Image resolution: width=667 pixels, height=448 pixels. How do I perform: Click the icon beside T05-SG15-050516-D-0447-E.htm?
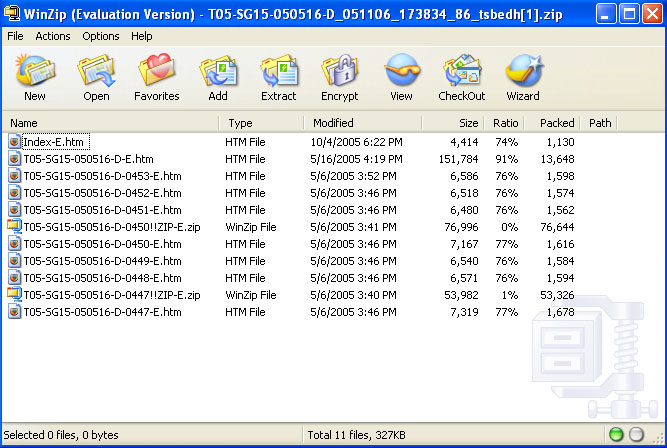click(14, 312)
